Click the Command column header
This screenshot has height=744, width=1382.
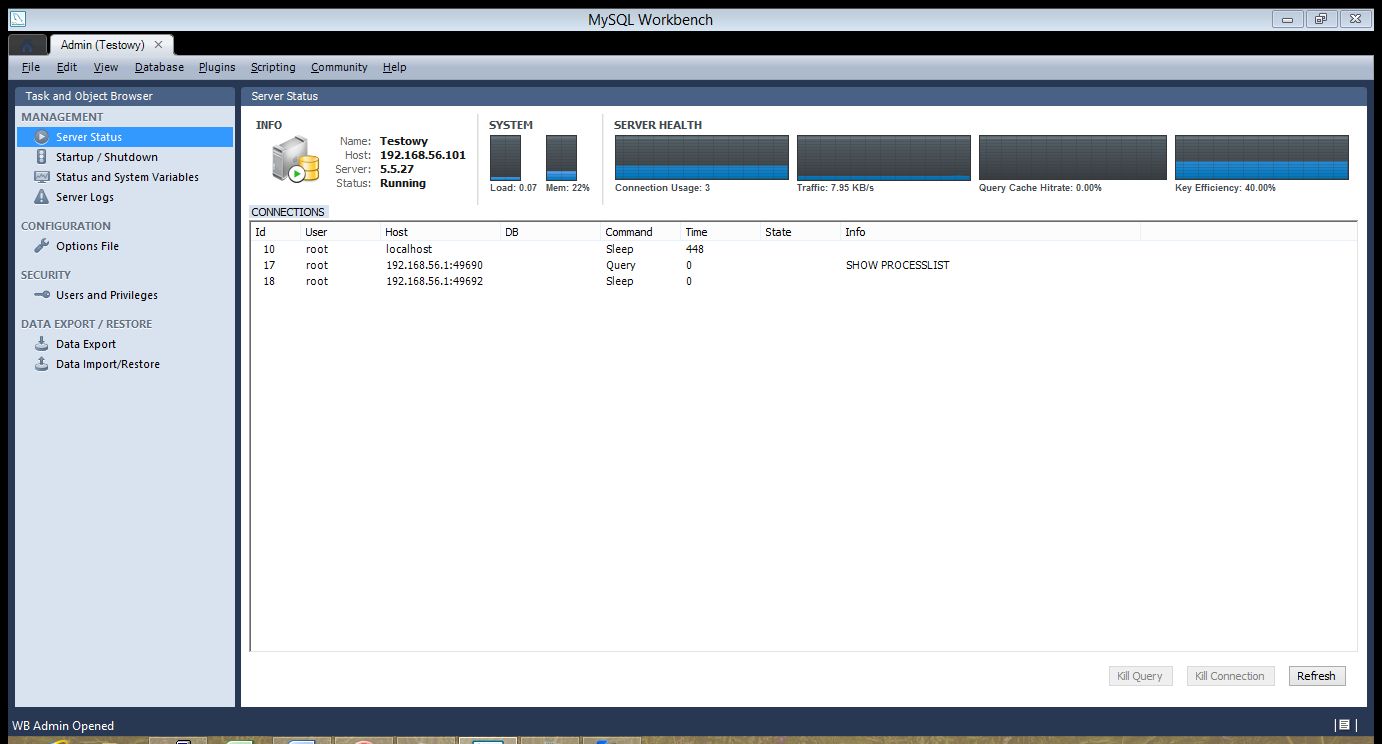tap(640, 232)
